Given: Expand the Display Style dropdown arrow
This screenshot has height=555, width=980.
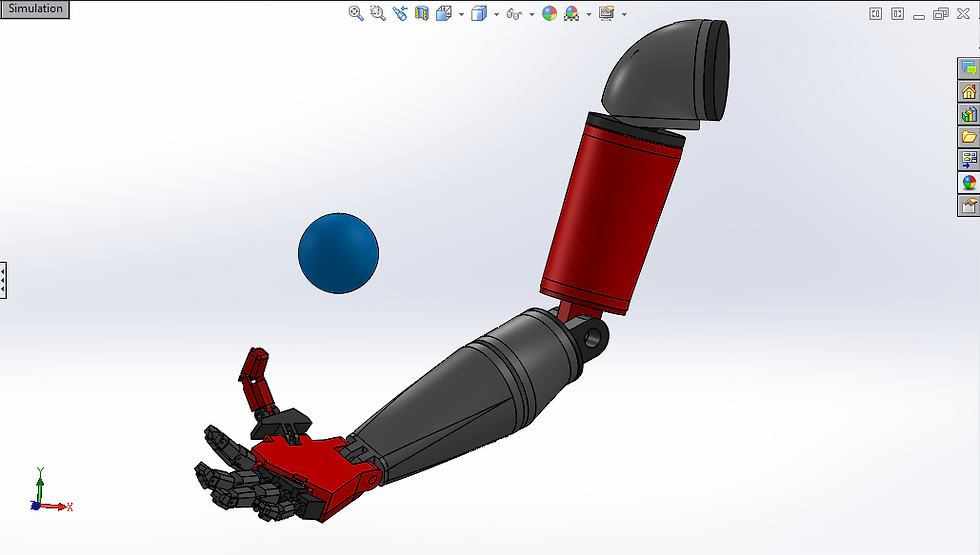Looking at the screenshot, I should click(x=496, y=14).
